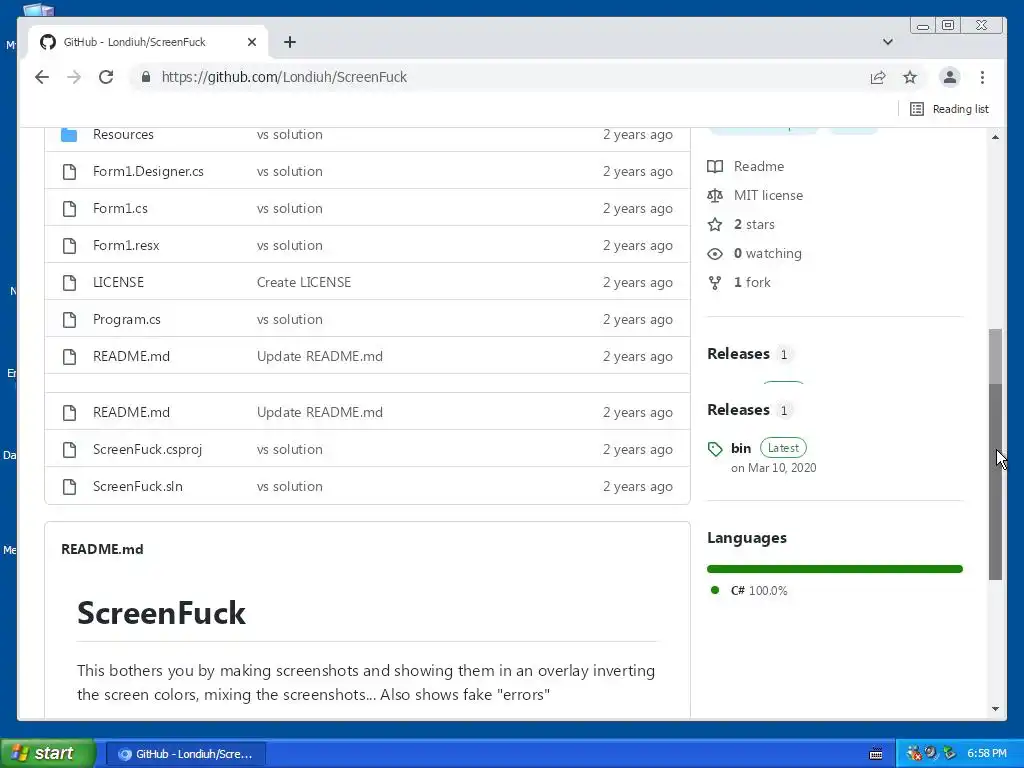
Task: Click the Readme book icon
Action: coord(715,167)
